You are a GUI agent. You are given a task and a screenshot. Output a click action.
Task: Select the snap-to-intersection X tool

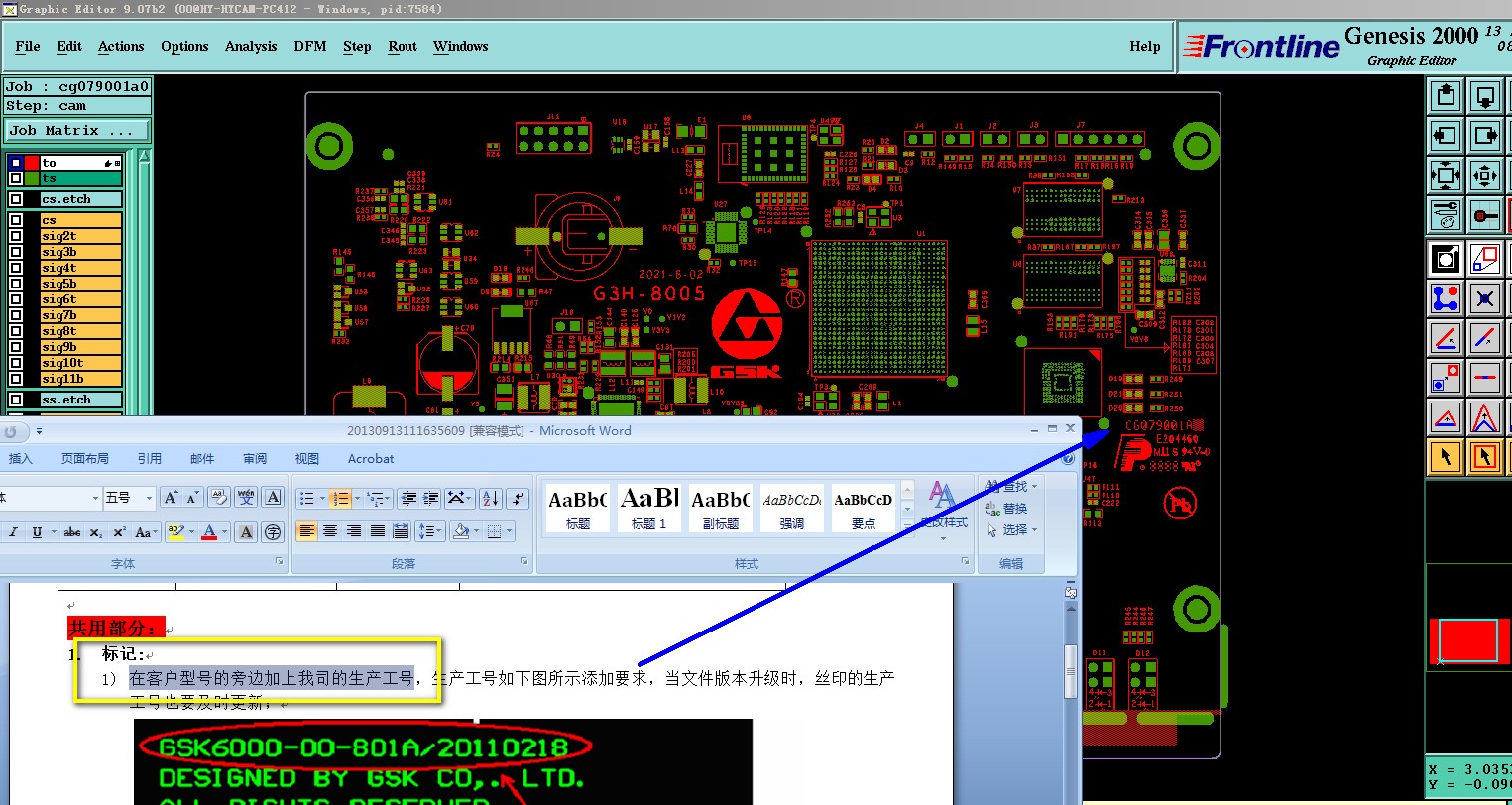click(1485, 297)
